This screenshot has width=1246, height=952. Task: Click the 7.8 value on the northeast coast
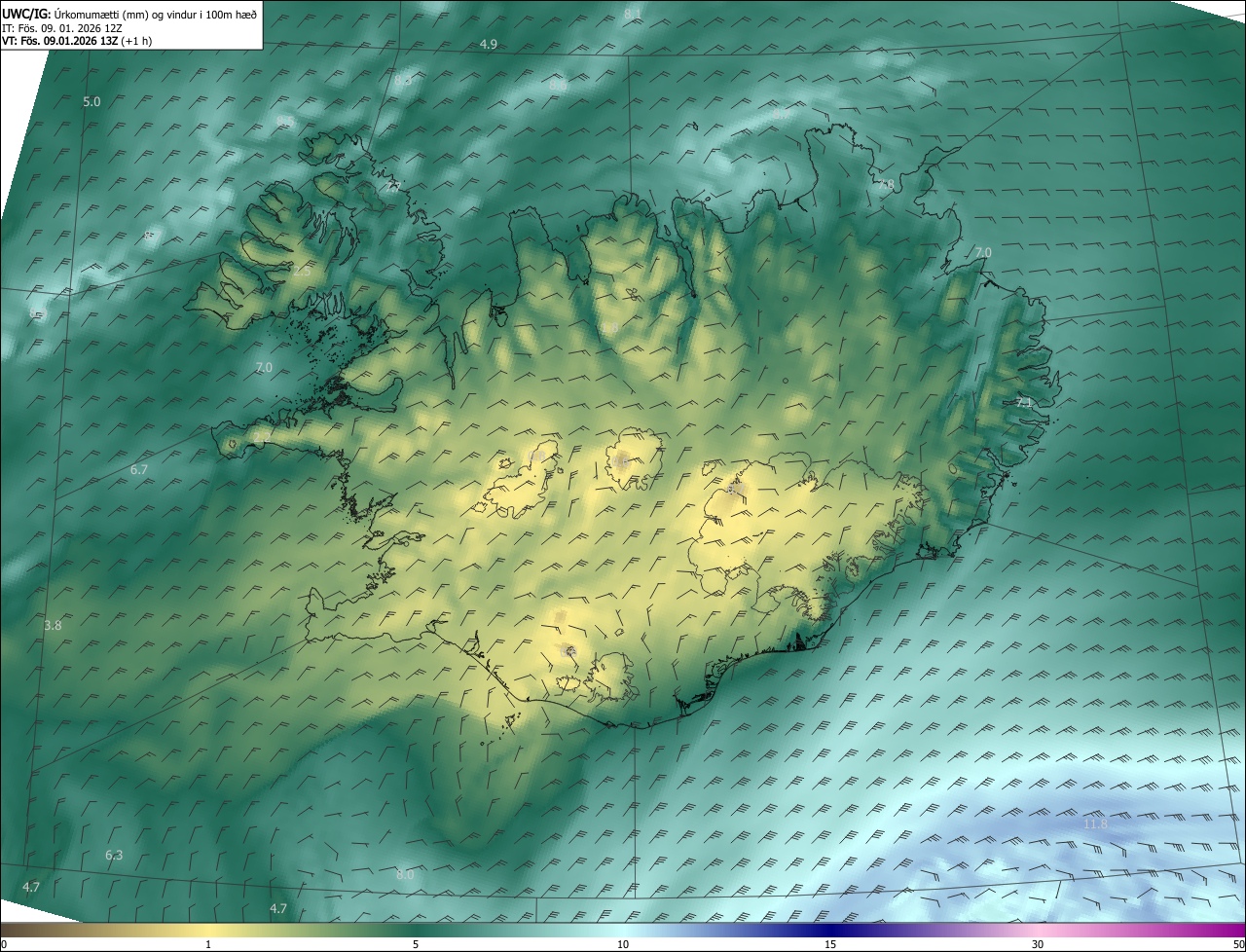886,184
